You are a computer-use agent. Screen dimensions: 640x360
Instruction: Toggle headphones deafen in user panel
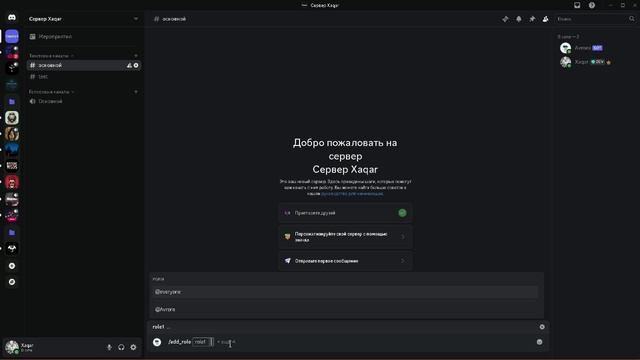coord(121,347)
